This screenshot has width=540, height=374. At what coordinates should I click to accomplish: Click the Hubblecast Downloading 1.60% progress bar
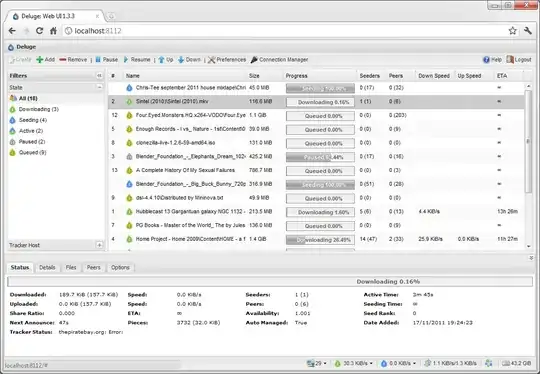[x=320, y=212]
